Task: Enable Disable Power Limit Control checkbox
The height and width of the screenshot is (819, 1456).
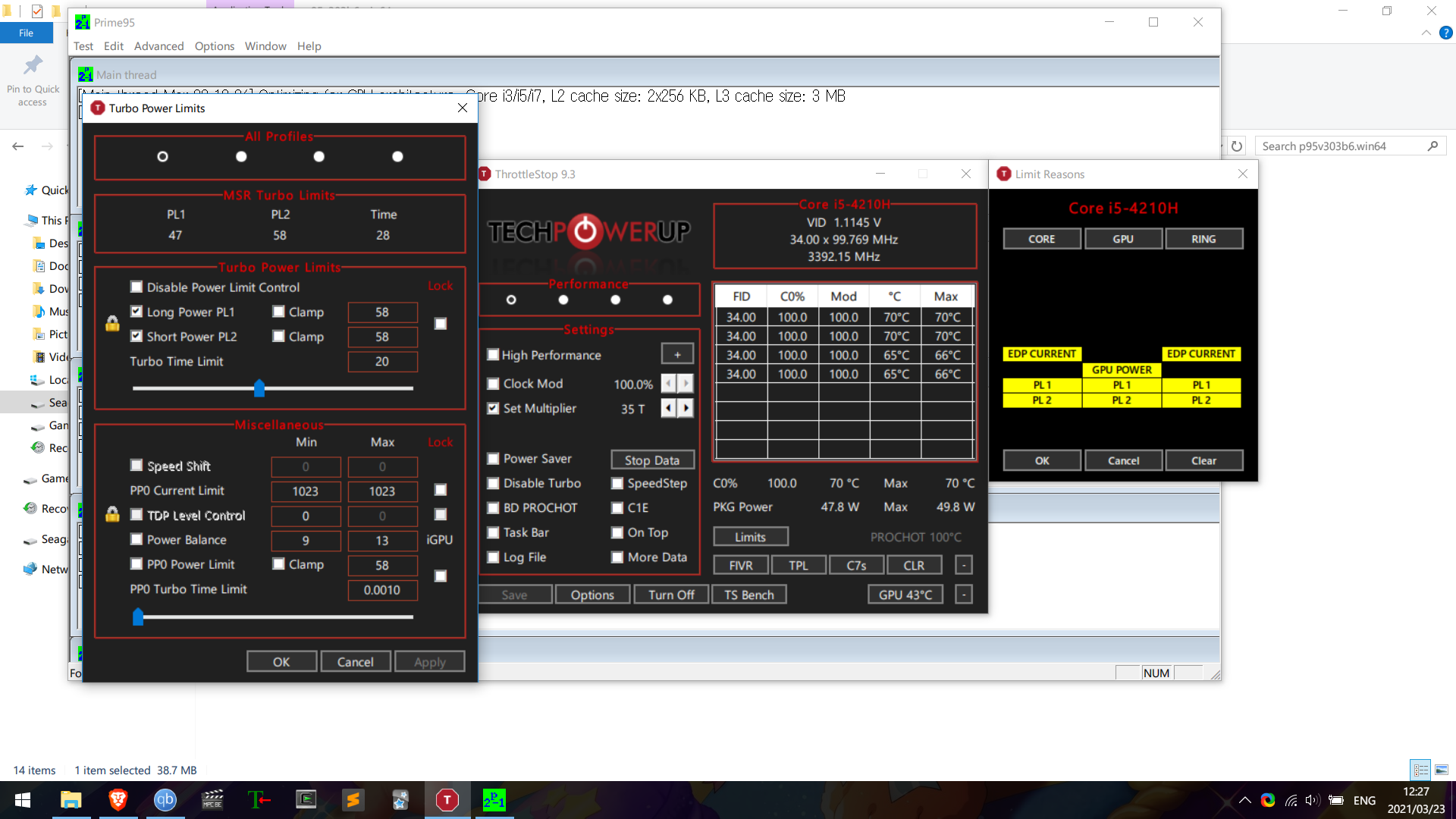Action: [x=136, y=287]
